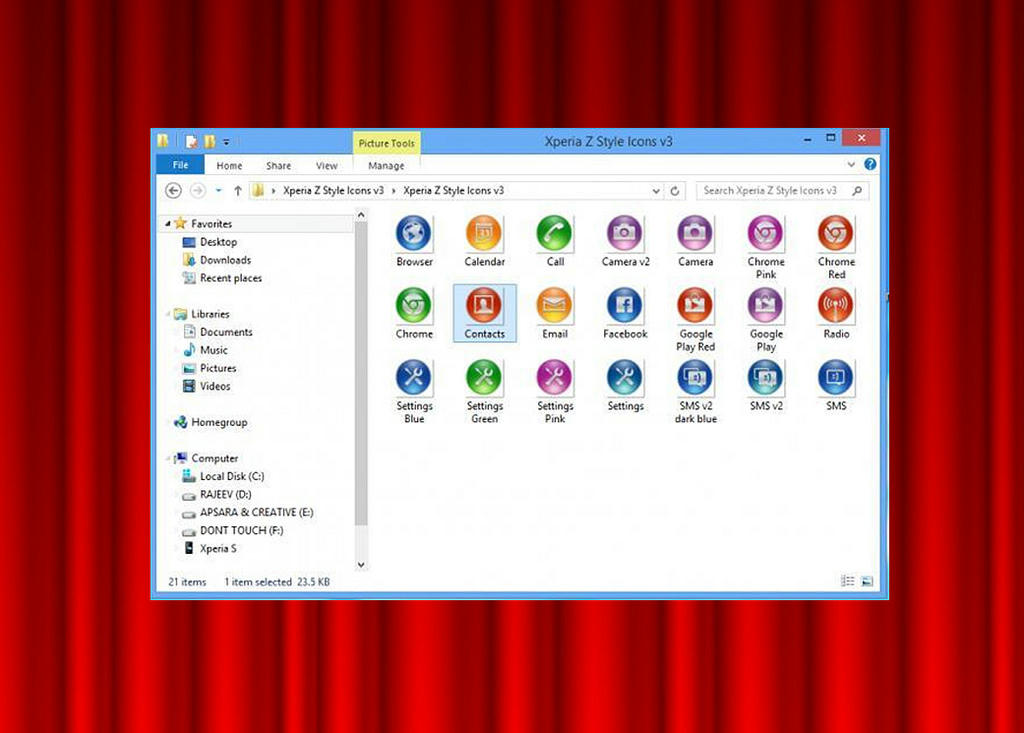Viewport: 1024px width, 733px height.
Task: Open Quick Access Toolbar customize dropdown
Action: [226, 142]
